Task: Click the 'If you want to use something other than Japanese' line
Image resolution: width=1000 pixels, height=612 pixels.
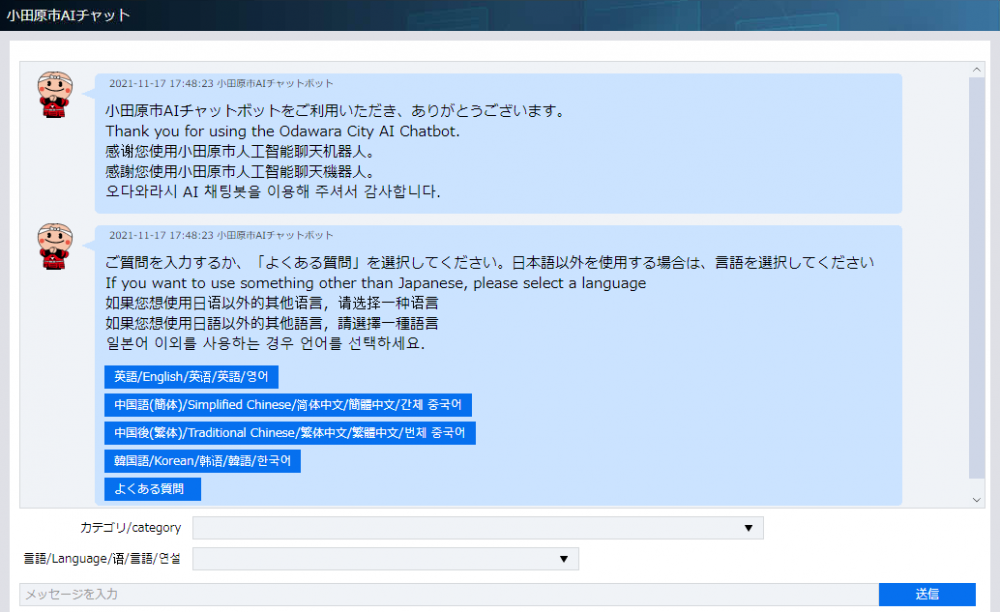Action: tap(376, 283)
